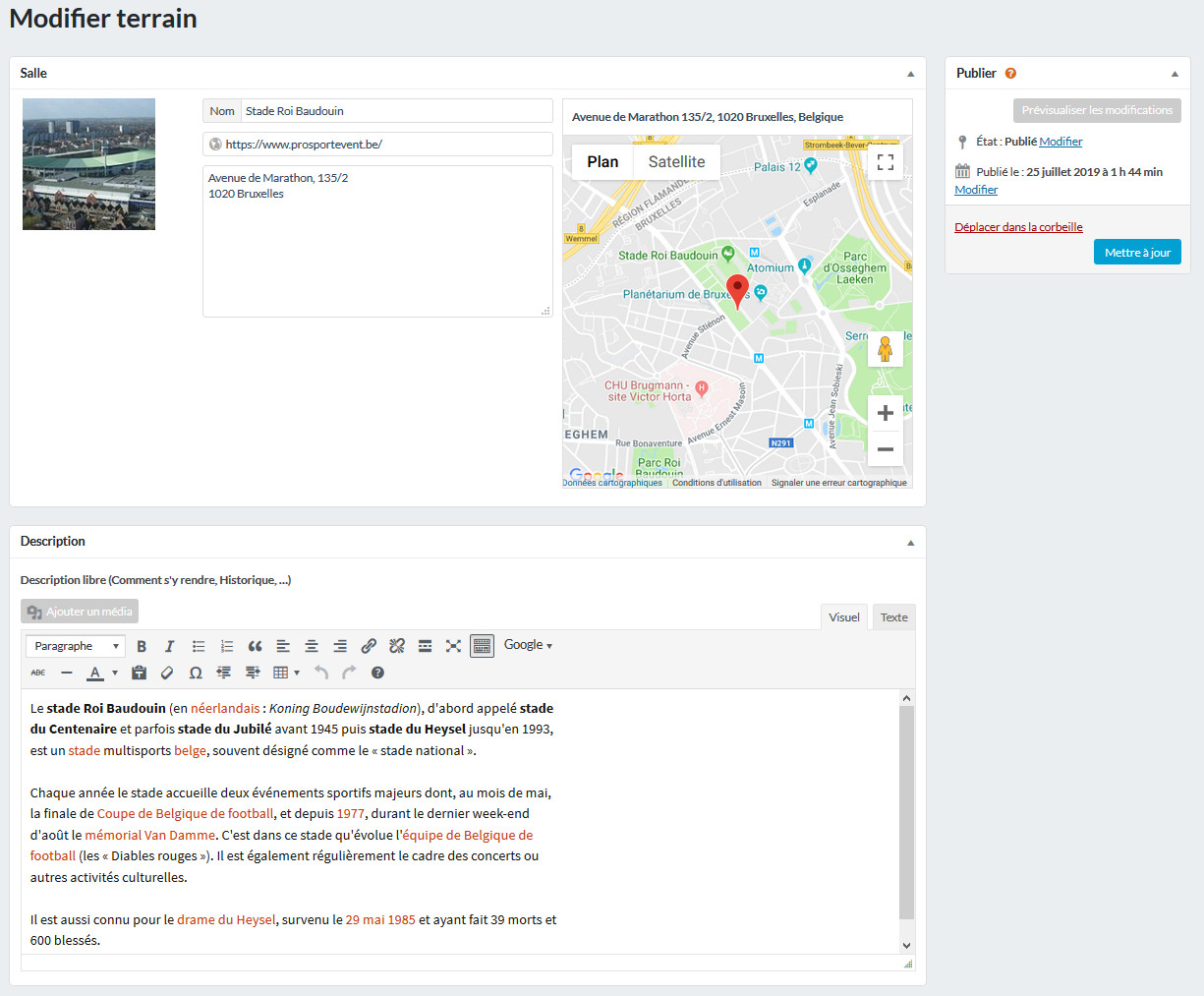Collapse the Description panel
Viewport: 1204px width, 996px height.
tap(910, 543)
